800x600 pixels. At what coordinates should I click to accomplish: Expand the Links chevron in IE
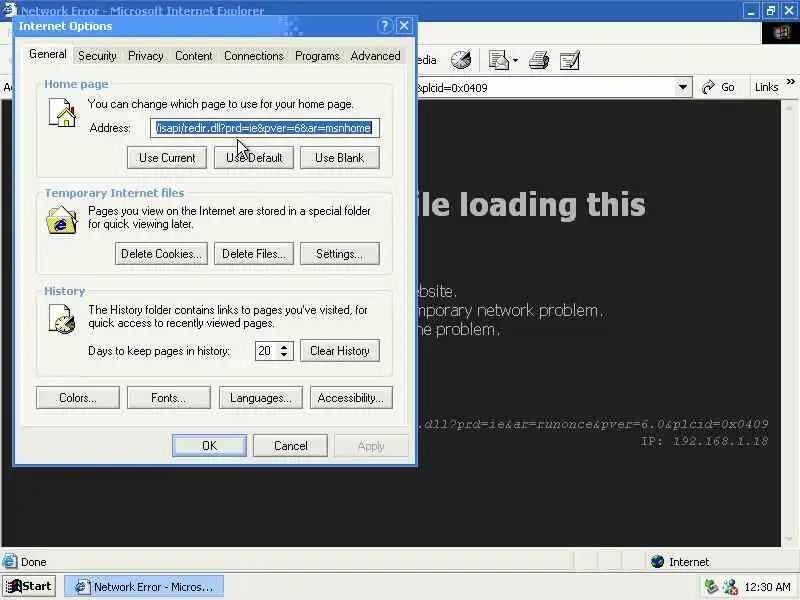pos(790,82)
